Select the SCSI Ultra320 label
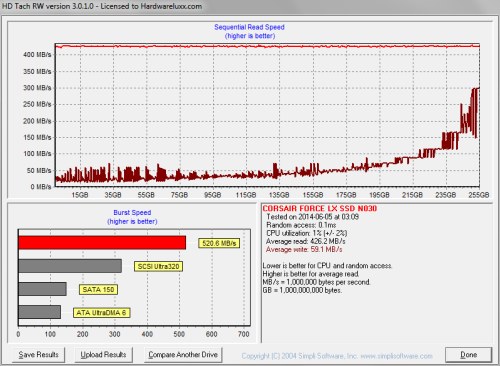This screenshot has width=500, height=366. 158,266
